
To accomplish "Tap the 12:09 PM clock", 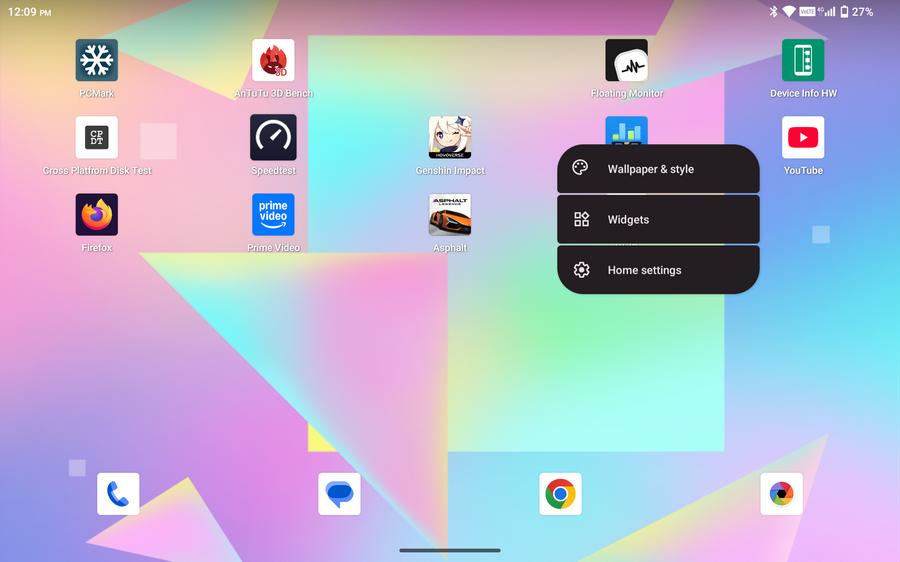I will (29, 12).
